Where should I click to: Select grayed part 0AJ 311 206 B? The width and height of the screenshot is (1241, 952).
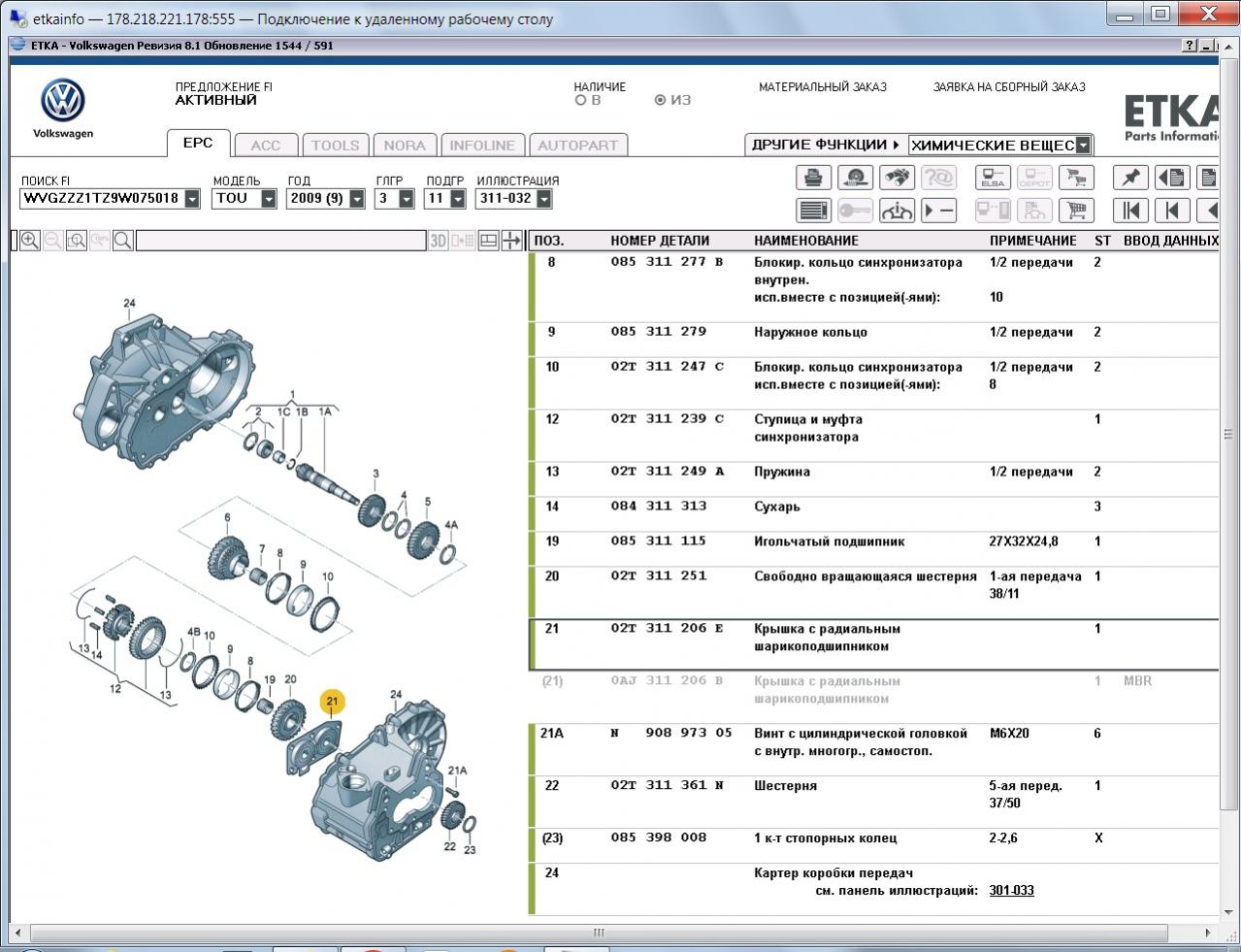[873, 697]
